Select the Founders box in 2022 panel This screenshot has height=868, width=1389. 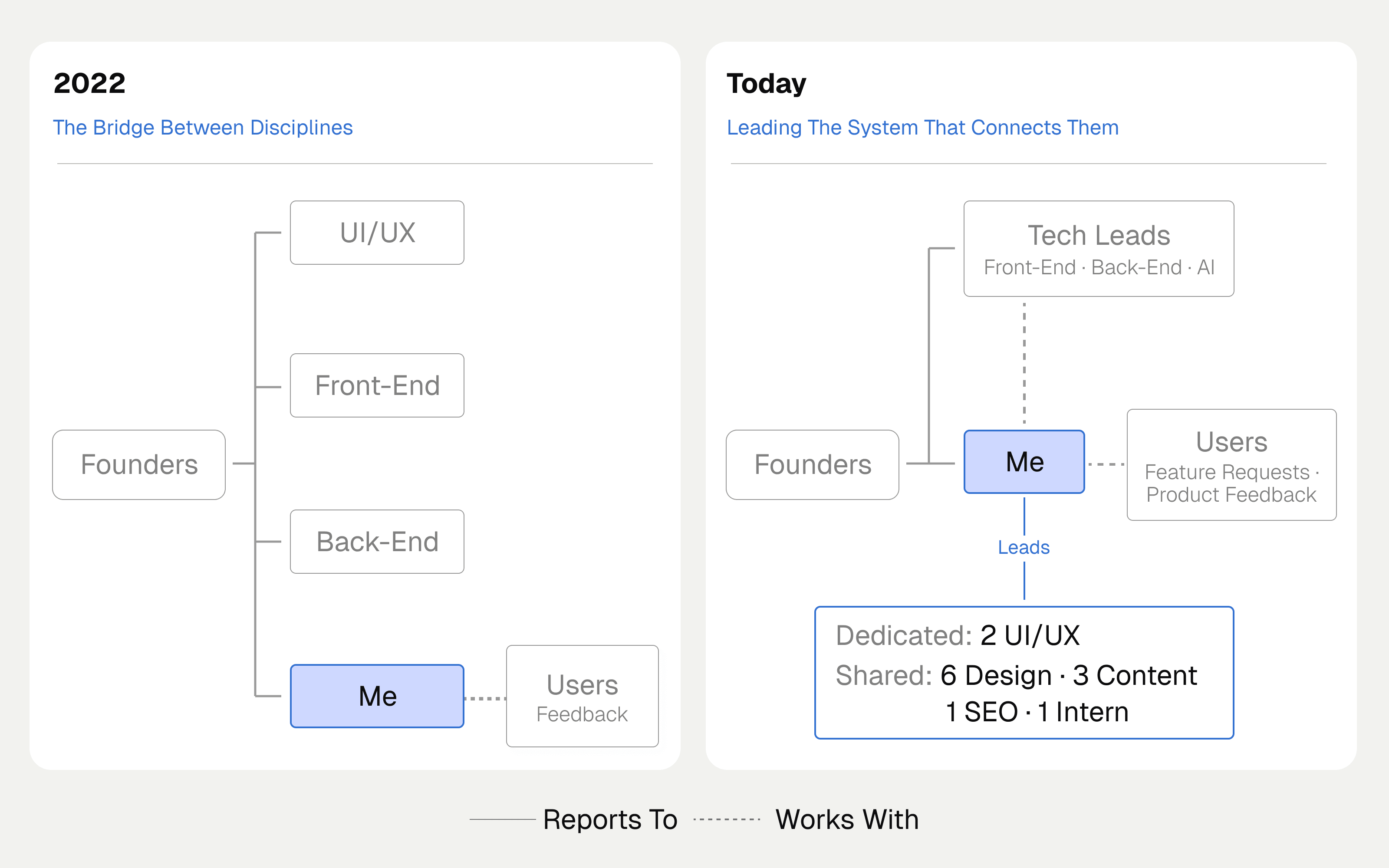click(139, 464)
